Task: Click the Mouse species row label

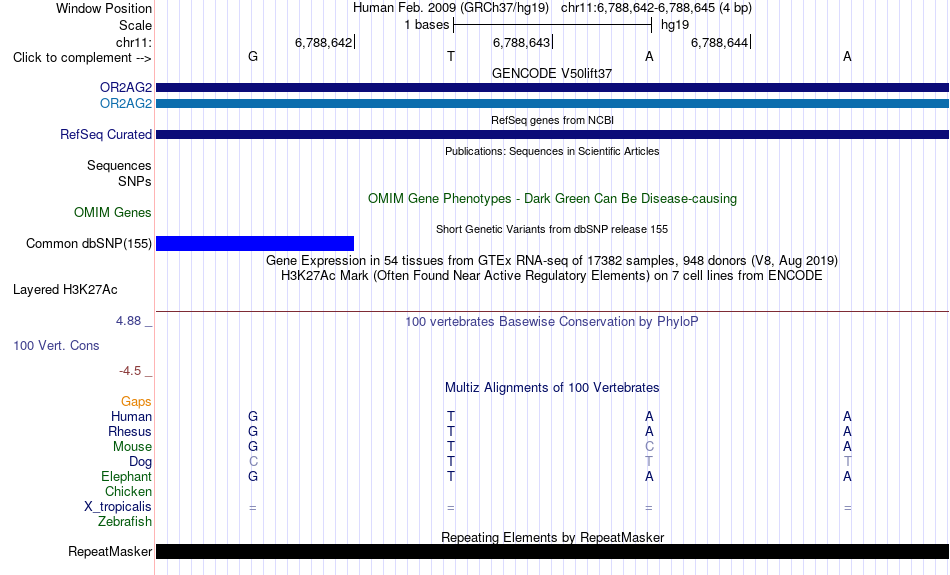Action: click(x=132, y=447)
